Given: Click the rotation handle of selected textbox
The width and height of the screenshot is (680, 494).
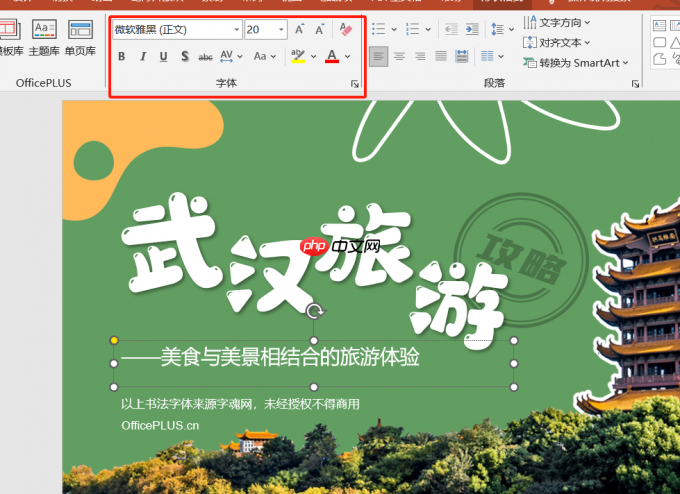Looking at the screenshot, I should pos(314,311).
